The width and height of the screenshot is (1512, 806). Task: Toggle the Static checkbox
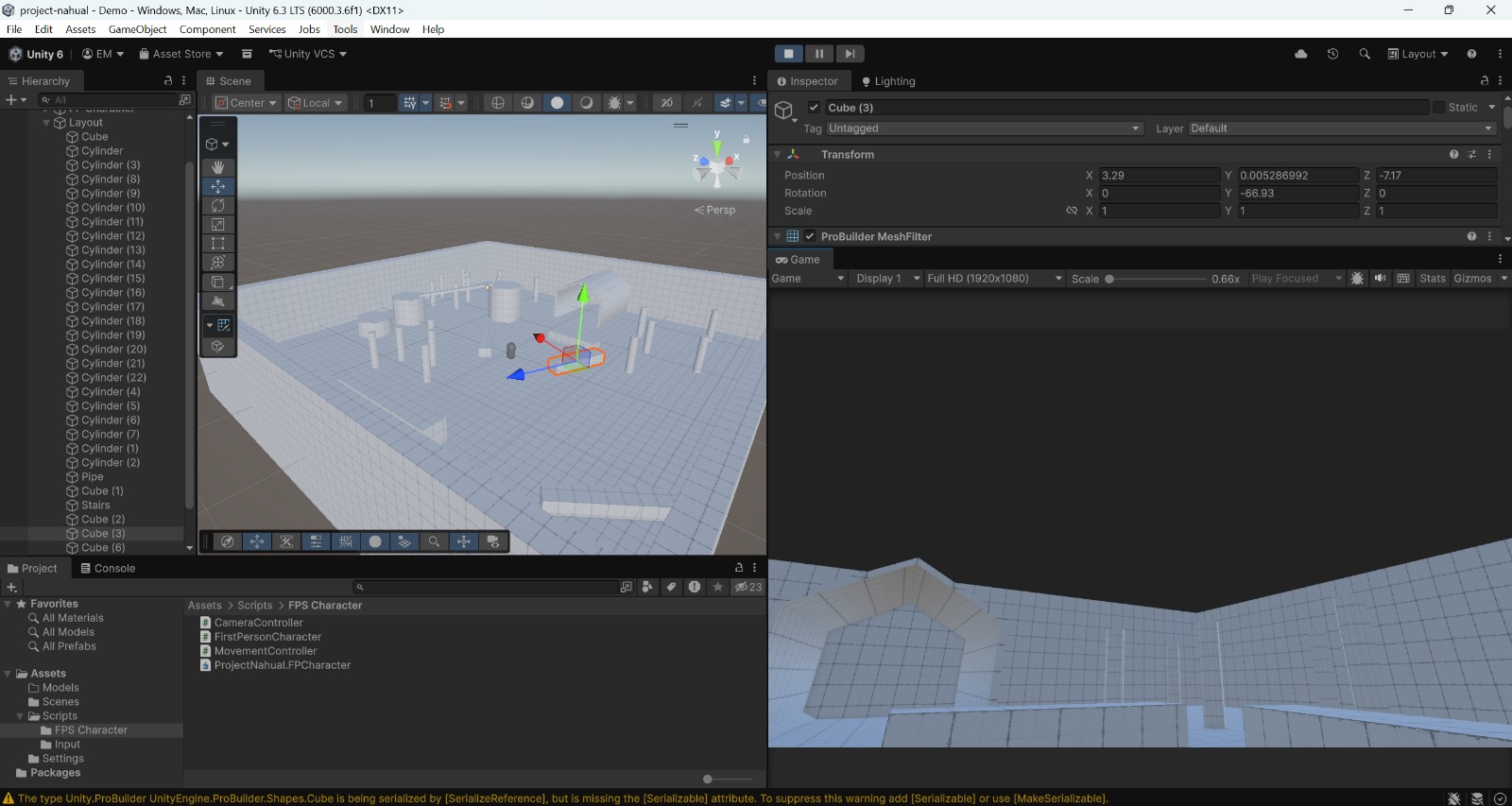point(1439,108)
